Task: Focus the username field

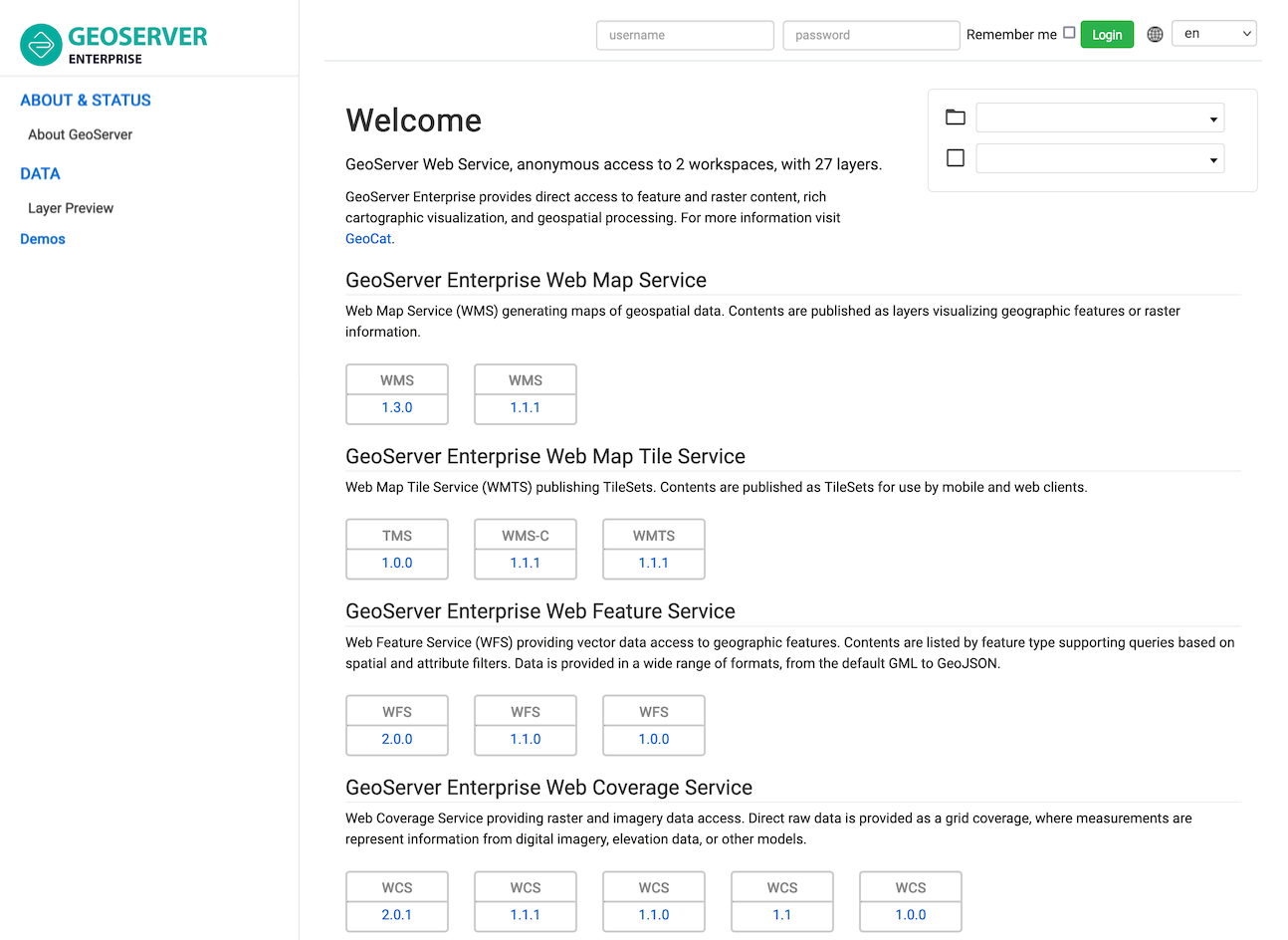Action: click(685, 35)
